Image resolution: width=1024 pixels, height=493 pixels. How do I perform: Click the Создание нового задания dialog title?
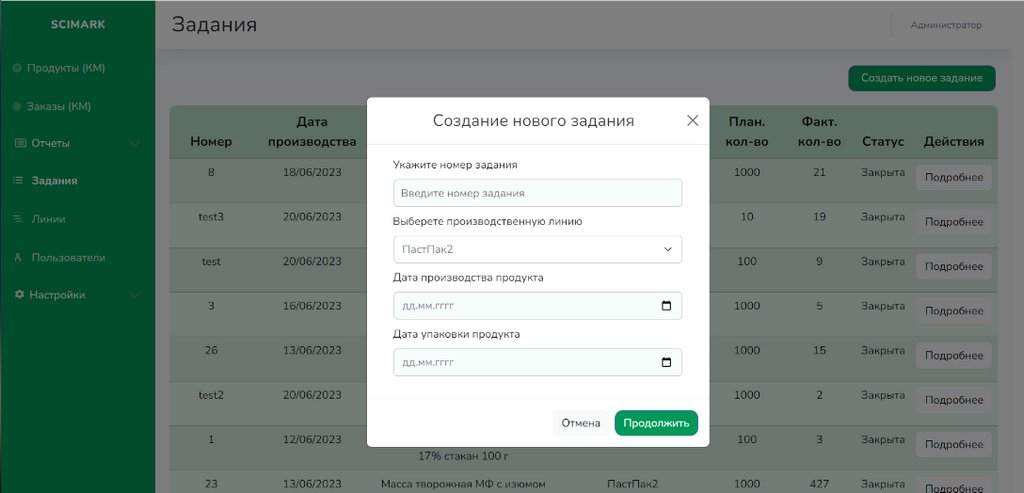pyautogui.click(x=533, y=121)
